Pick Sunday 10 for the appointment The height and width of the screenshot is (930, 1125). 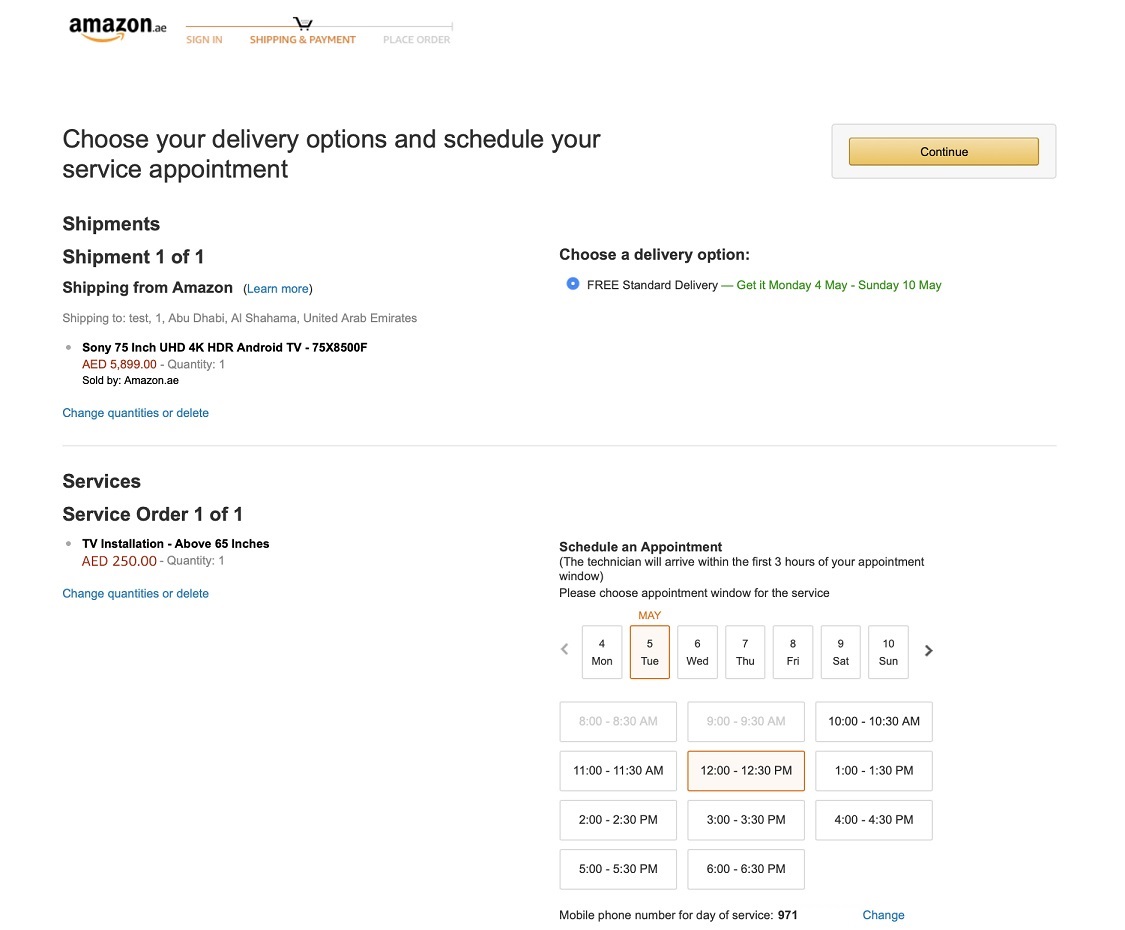click(x=888, y=652)
